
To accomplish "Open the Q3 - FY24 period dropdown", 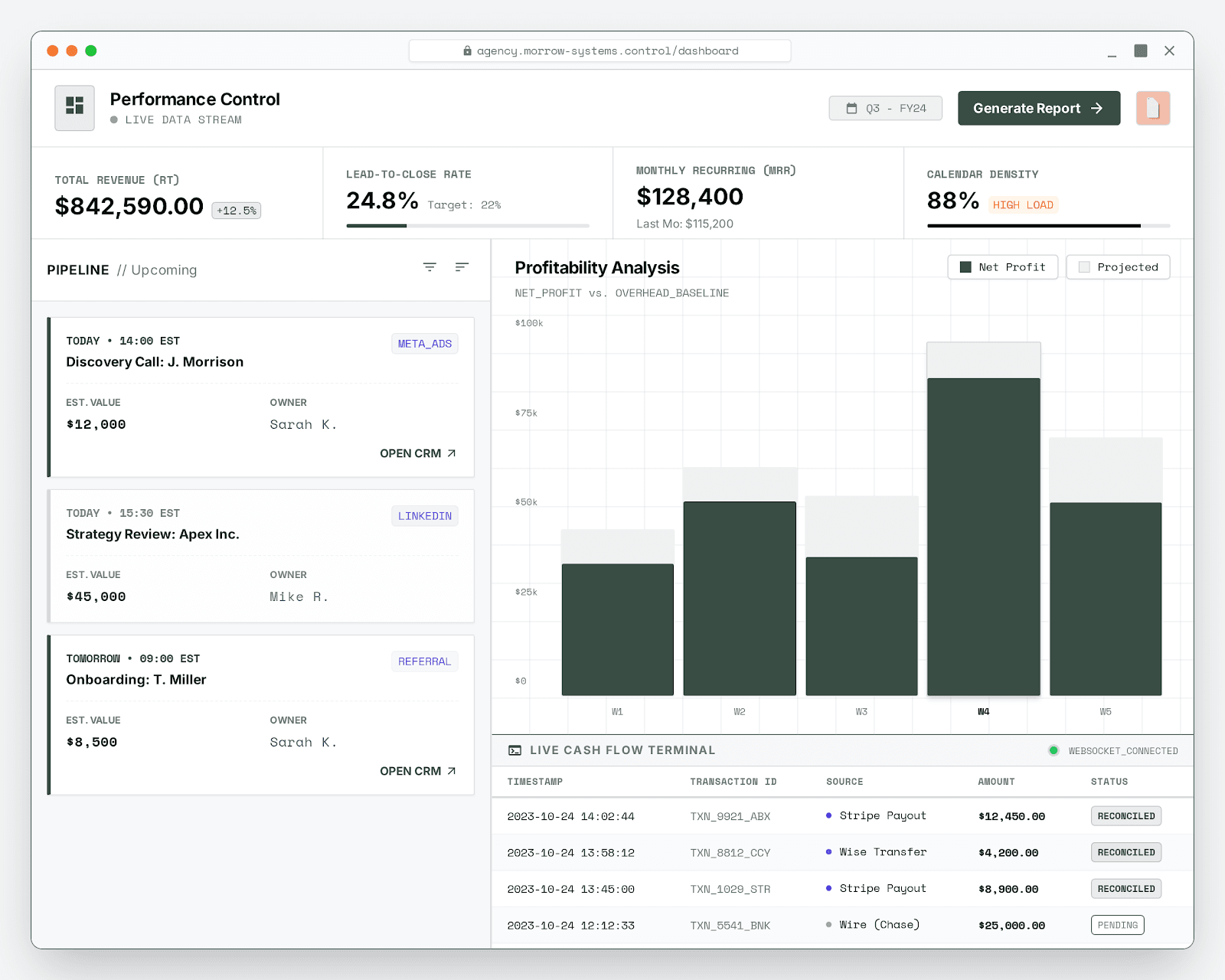I will click(886, 108).
